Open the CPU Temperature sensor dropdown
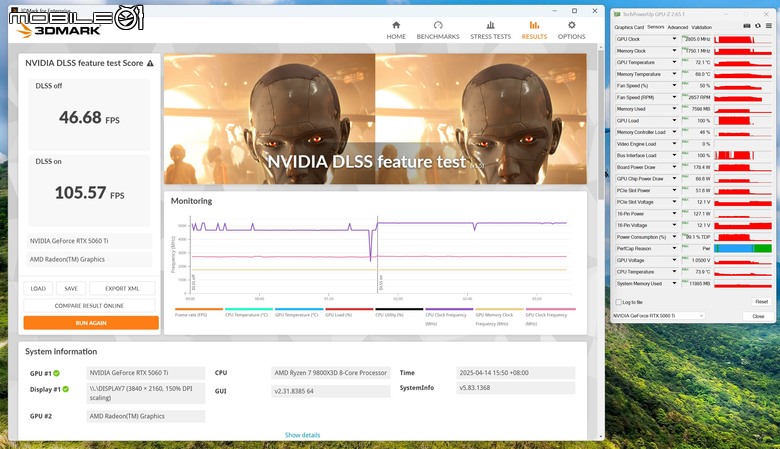 [x=674, y=271]
